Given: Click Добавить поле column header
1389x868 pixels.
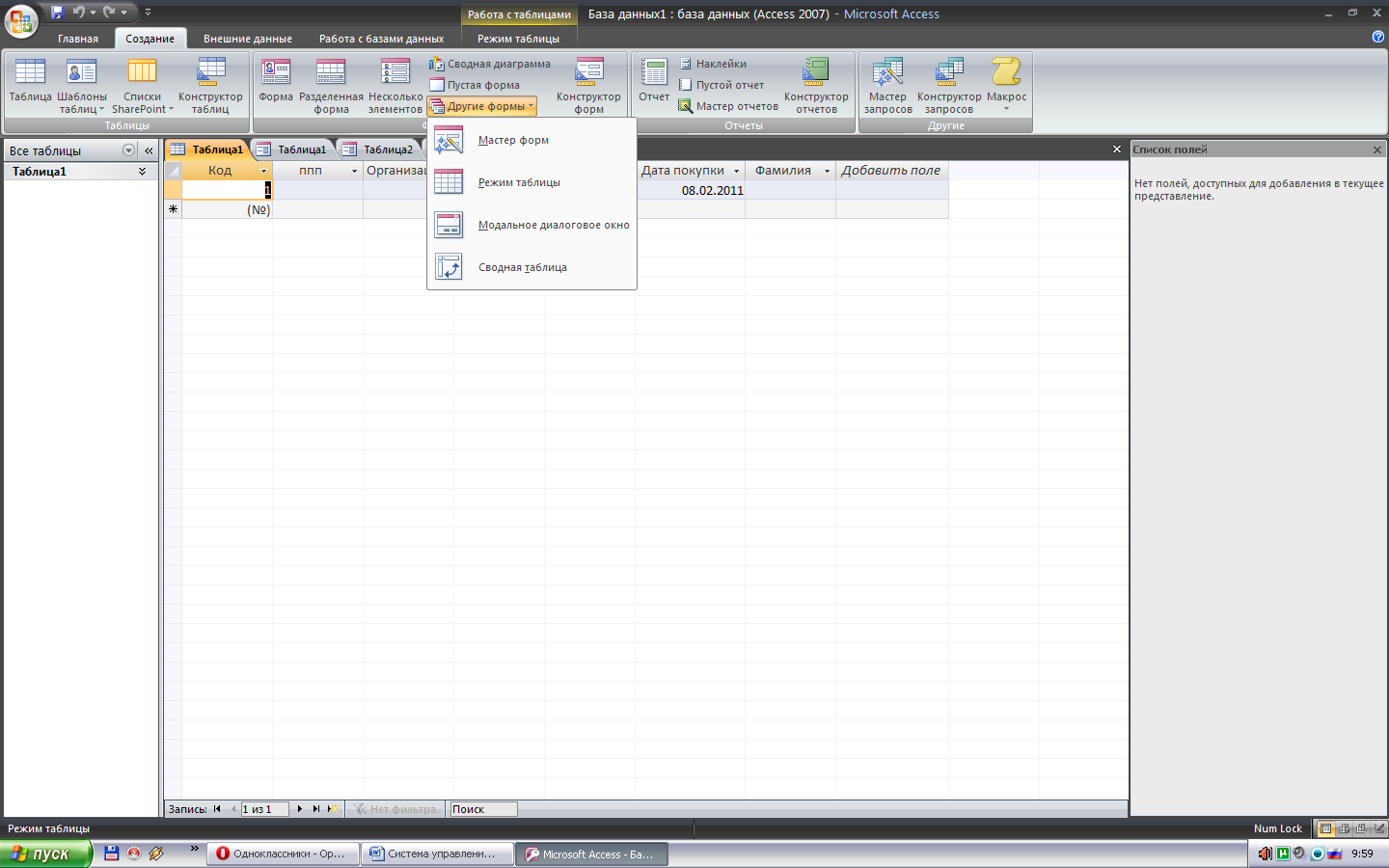Looking at the screenshot, I should coord(891,171).
